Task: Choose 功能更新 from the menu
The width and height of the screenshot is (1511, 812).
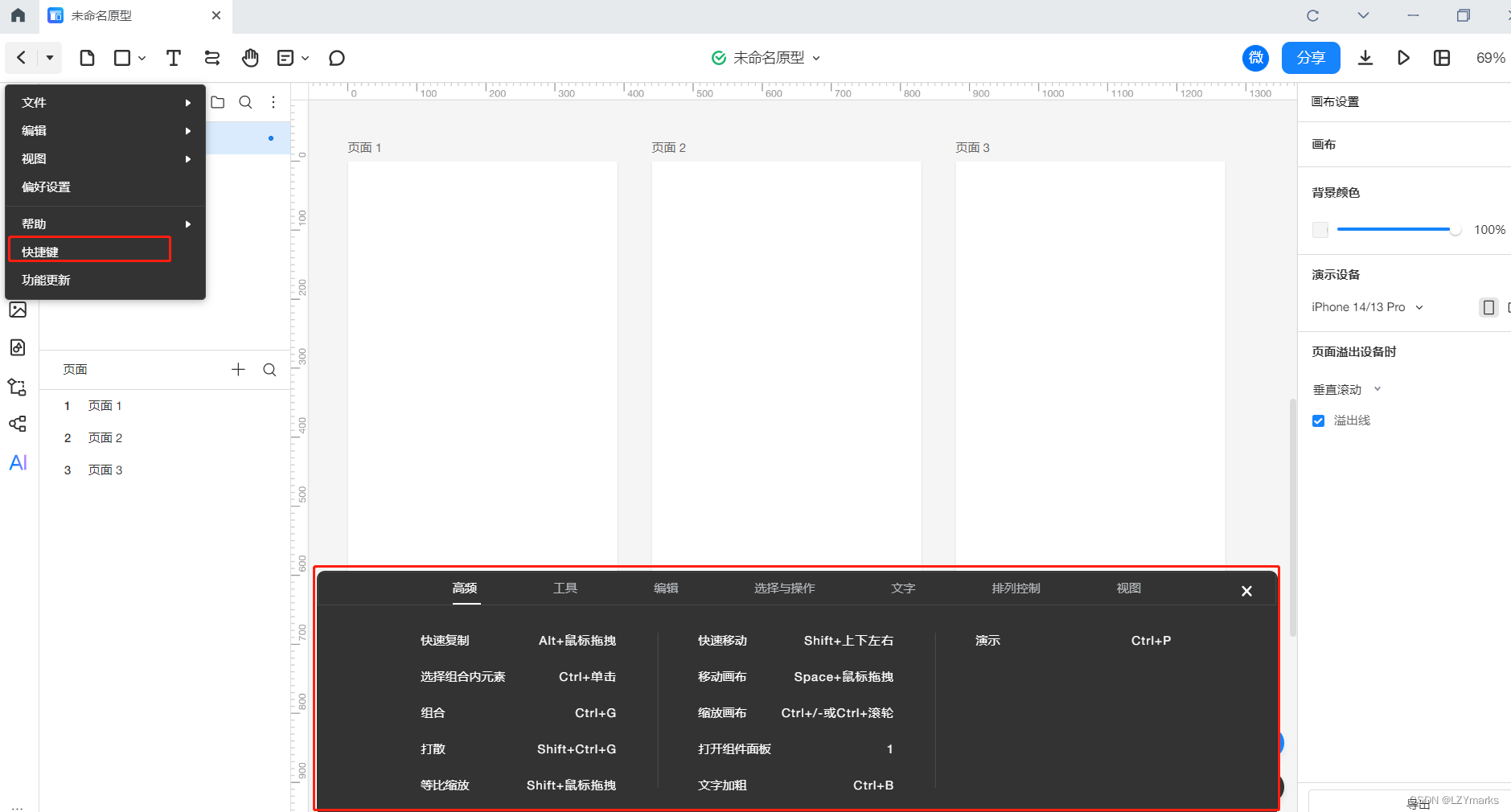Action: pos(105,280)
